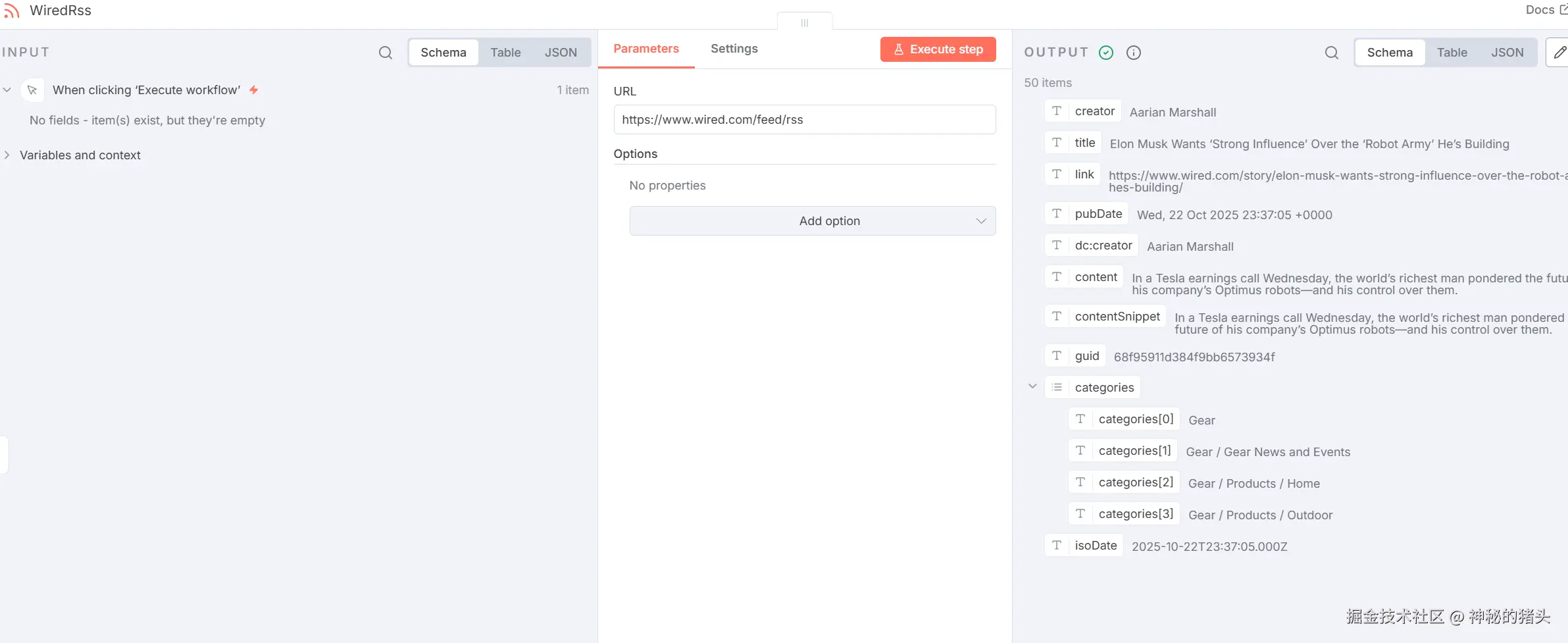This screenshot has height=643, width=1568.
Task: Click the creator field type icon
Action: (1057, 111)
